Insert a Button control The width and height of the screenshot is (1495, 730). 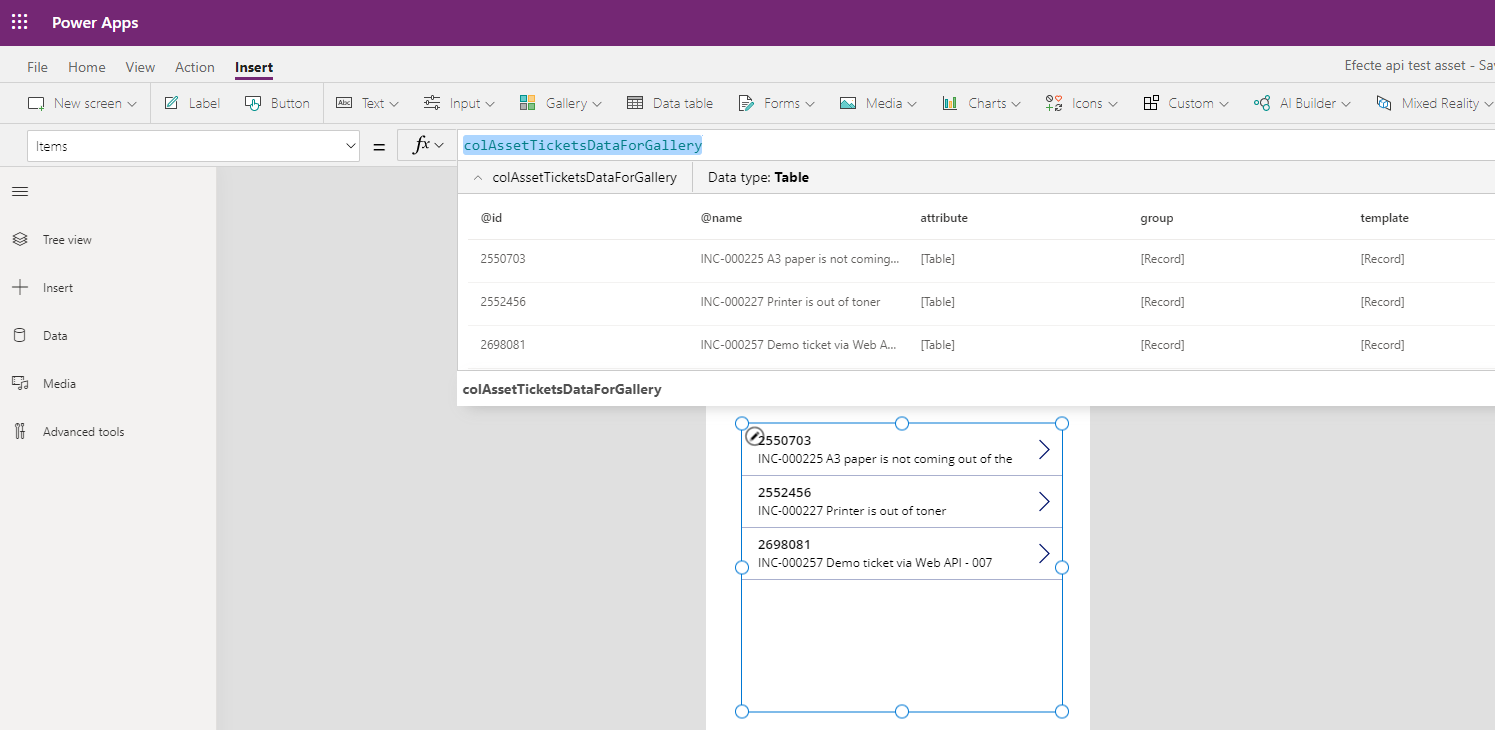coord(277,103)
